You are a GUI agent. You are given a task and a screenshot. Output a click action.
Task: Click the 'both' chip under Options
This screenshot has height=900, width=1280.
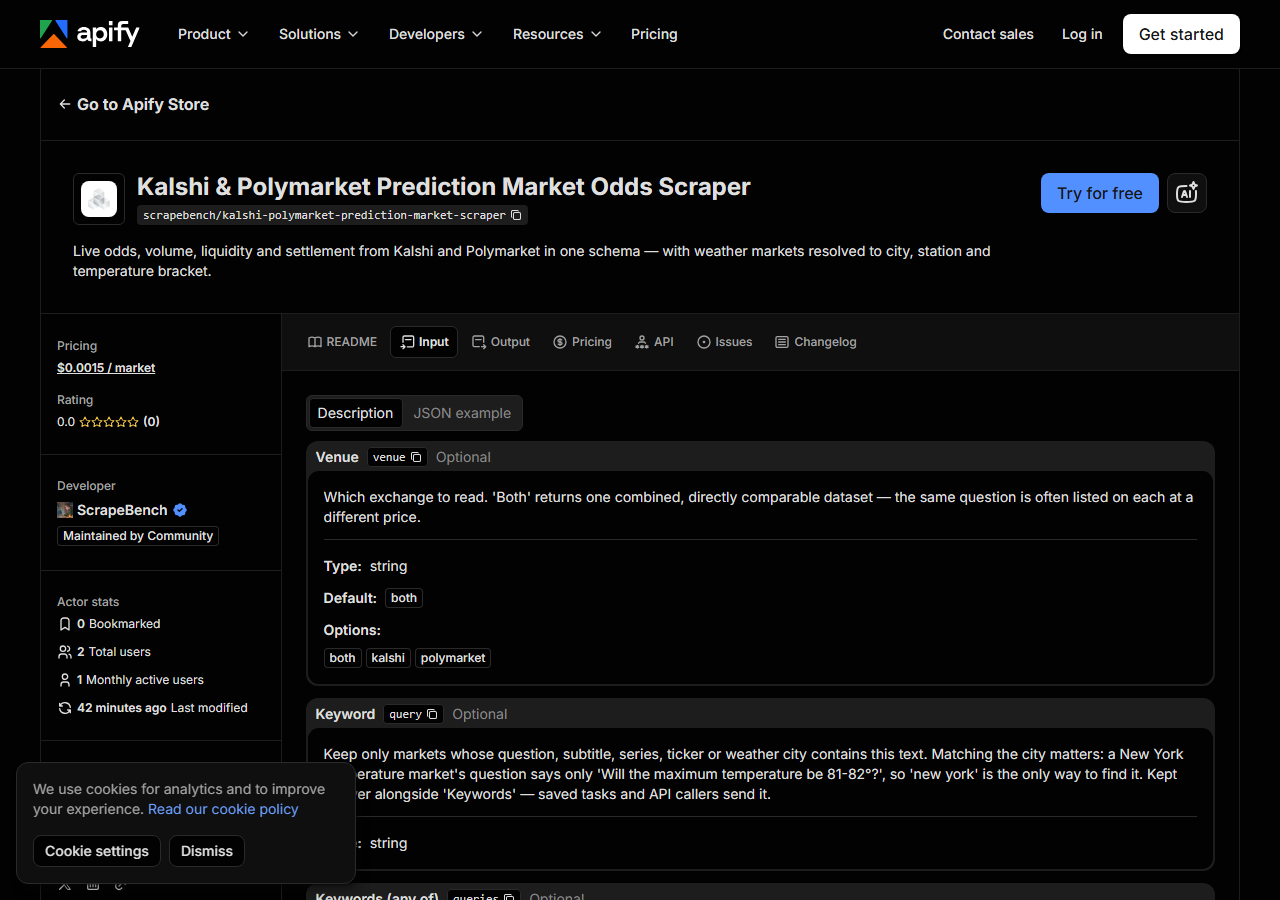coord(342,658)
